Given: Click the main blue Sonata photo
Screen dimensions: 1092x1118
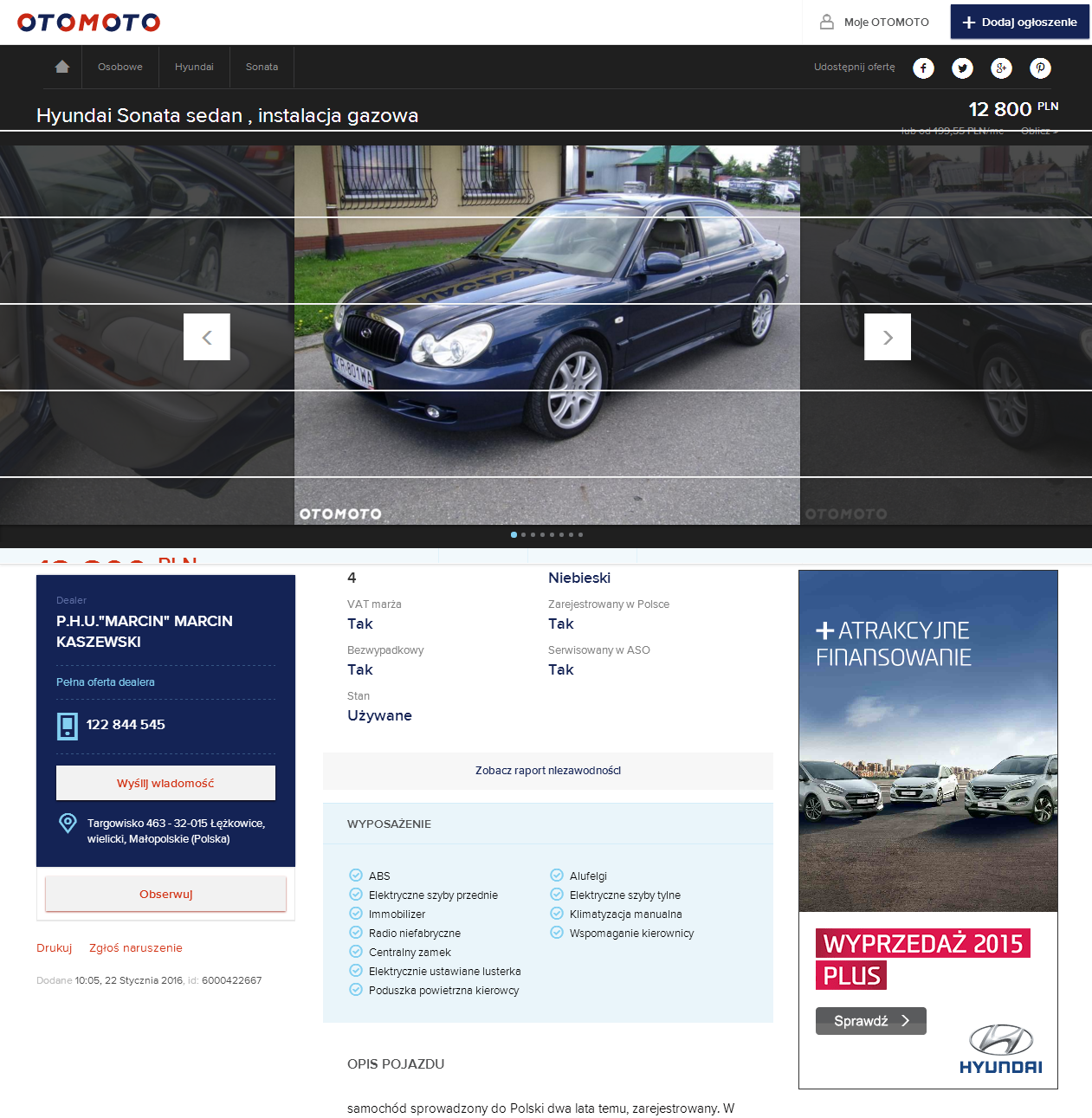Looking at the screenshot, I should [547, 334].
